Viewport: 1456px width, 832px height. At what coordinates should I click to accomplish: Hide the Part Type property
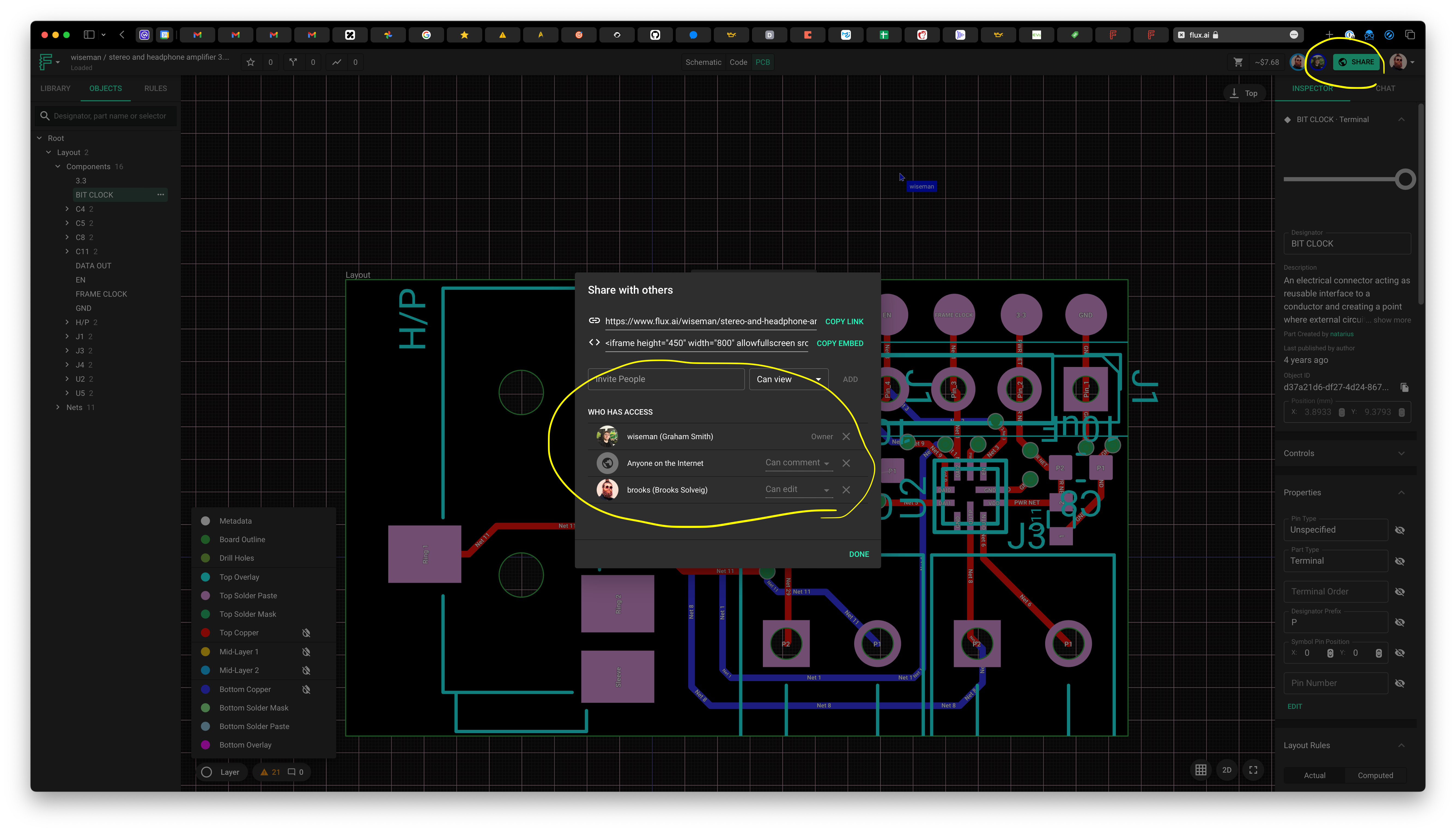[x=1400, y=561]
